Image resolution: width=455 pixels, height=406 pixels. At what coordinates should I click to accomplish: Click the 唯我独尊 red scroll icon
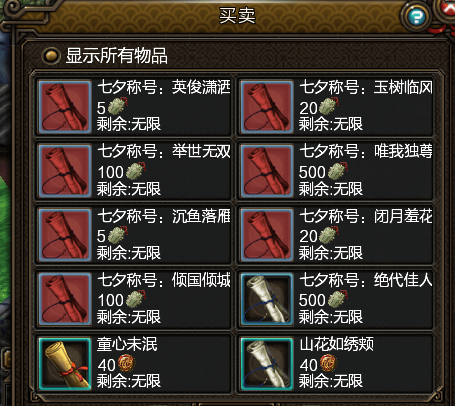tap(267, 171)
